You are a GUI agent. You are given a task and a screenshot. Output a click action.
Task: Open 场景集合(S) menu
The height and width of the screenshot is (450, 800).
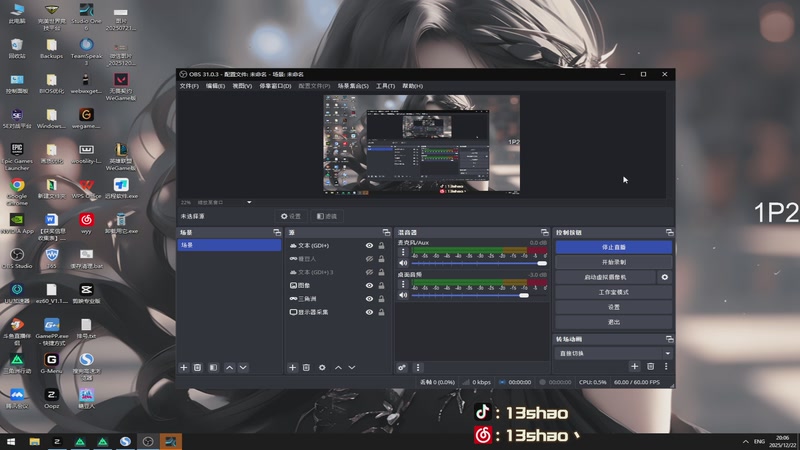[353, 86]
